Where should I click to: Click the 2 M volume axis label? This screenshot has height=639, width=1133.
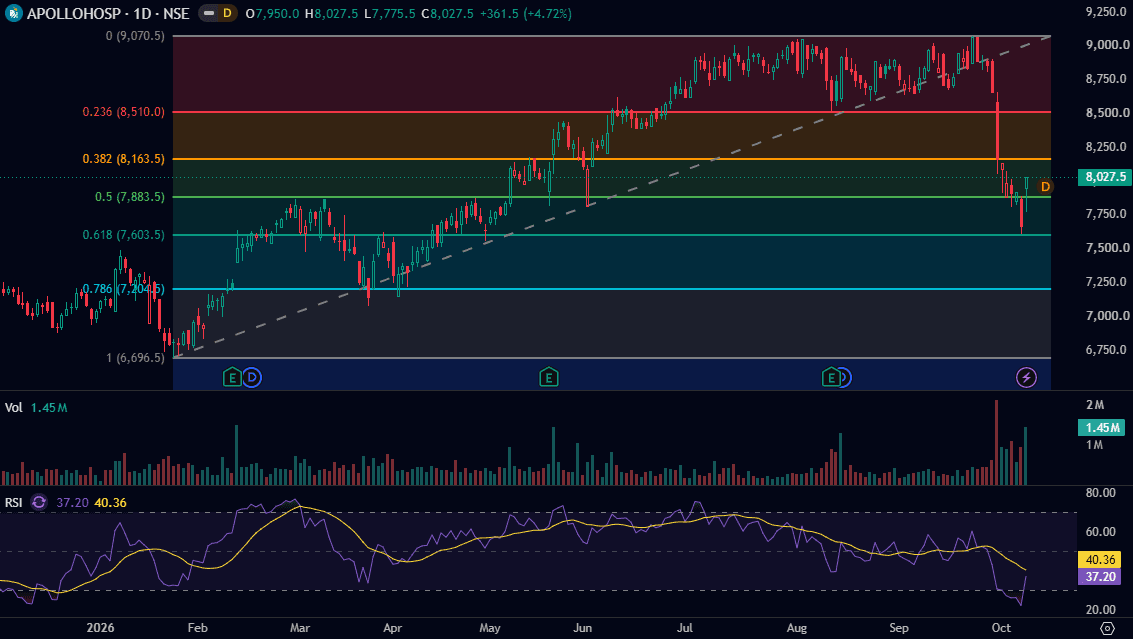(1095, 405)
